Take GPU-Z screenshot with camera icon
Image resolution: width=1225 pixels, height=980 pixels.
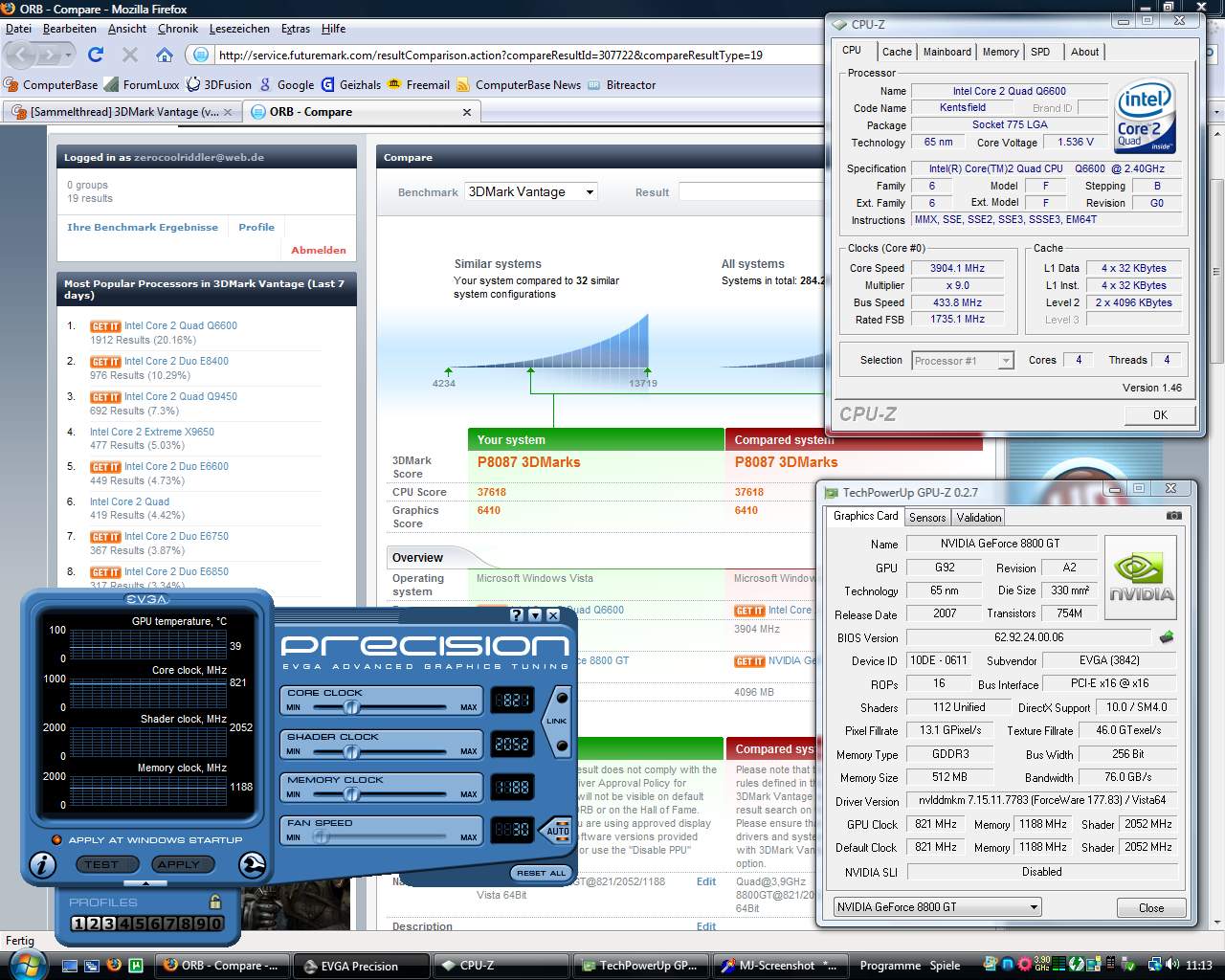click(x=1173, y=516)
